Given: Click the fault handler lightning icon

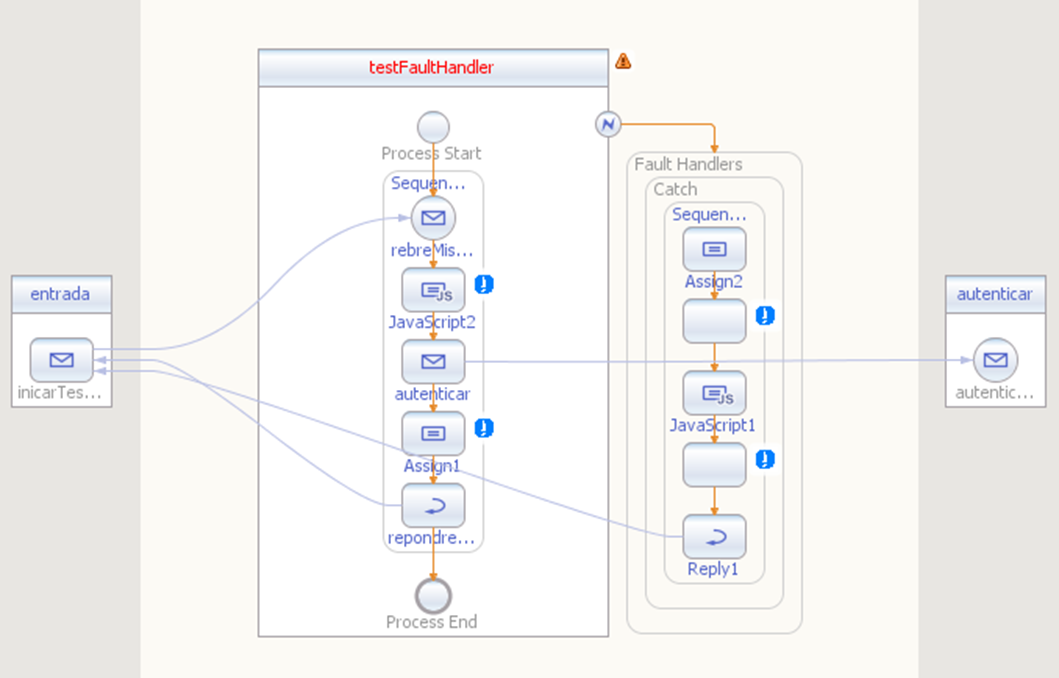Looking at the screenshot, I should pyautogui.click(x=608, y=124).
